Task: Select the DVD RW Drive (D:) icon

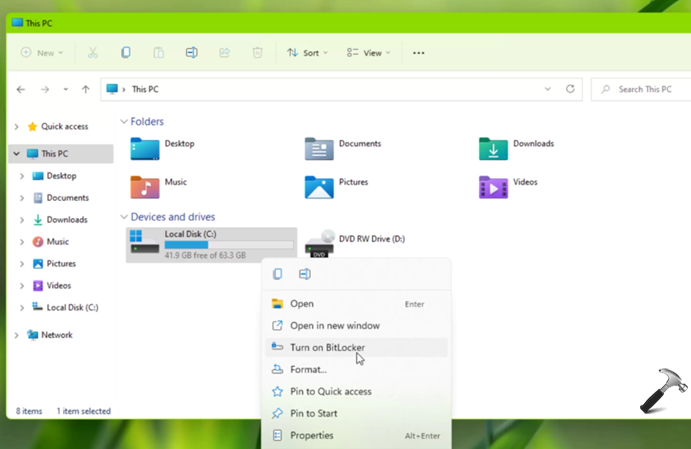Action: 320,244
